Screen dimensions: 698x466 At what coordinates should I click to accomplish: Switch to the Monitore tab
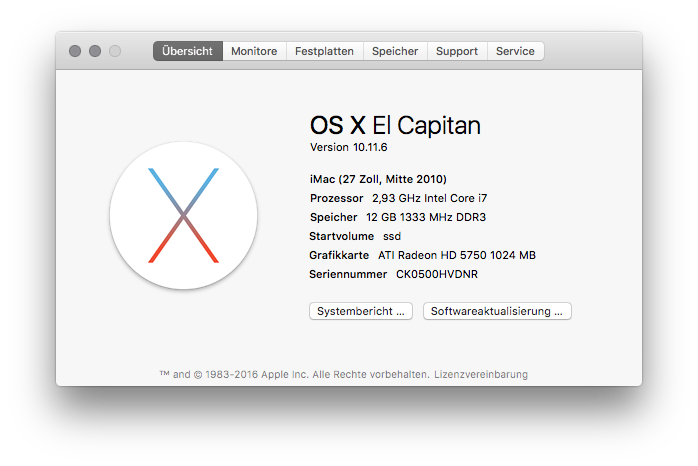coord(254,51)
